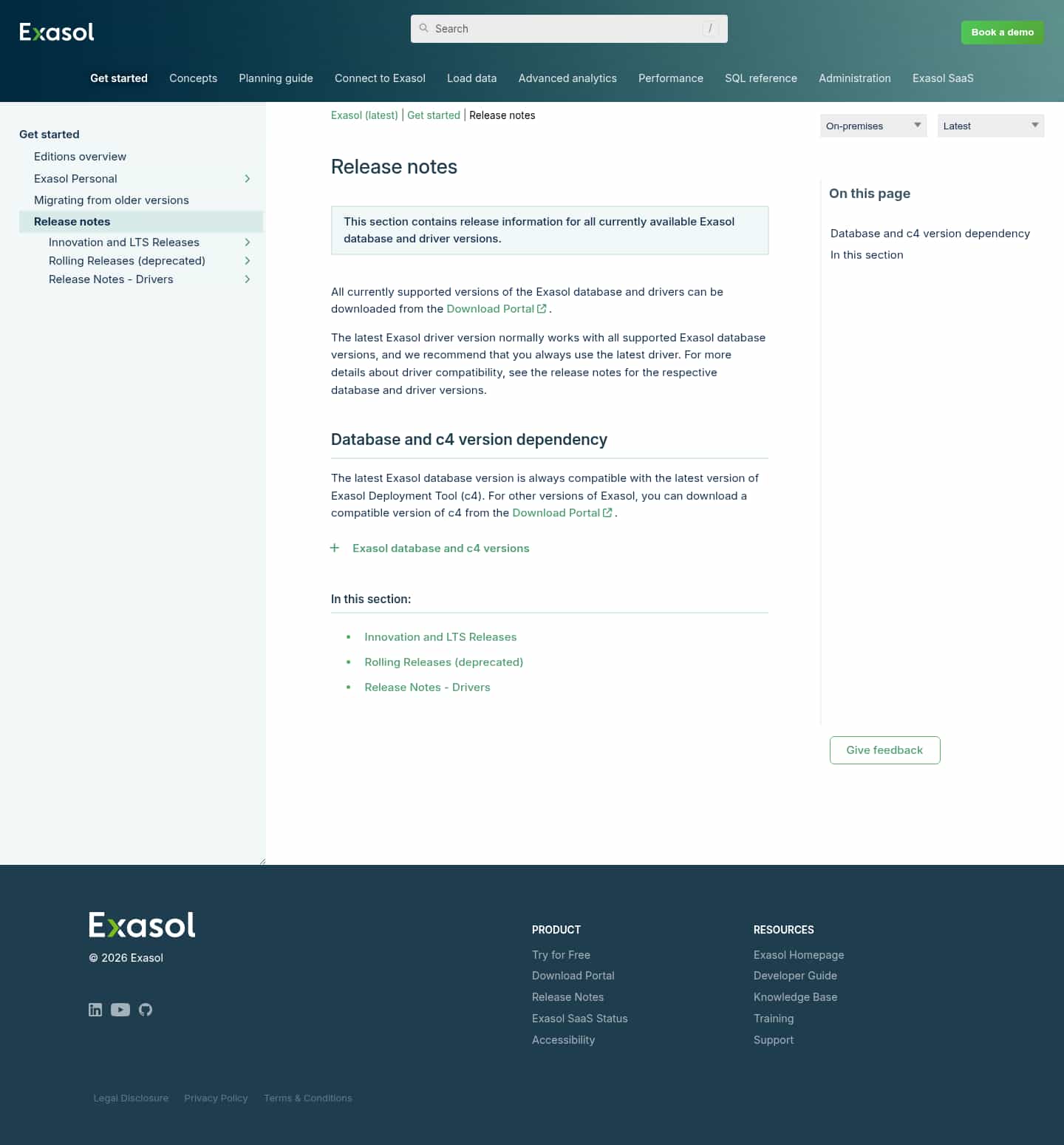Image resolution: width=1064 pixels, height=1145 pixels.
Task: Click the magnifying glass icon in search bar
Action: (x=424, y=28)
